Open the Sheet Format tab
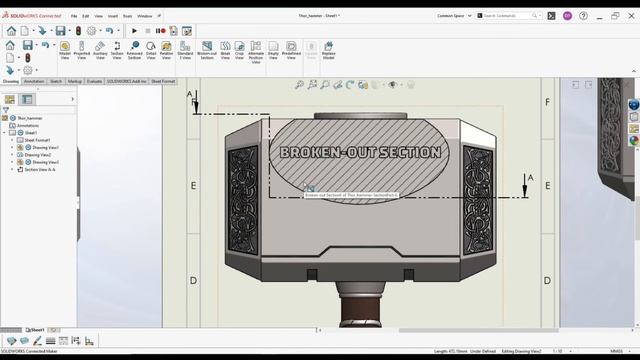The width and height of the screenshot is (640, 360). coord(163,81)
